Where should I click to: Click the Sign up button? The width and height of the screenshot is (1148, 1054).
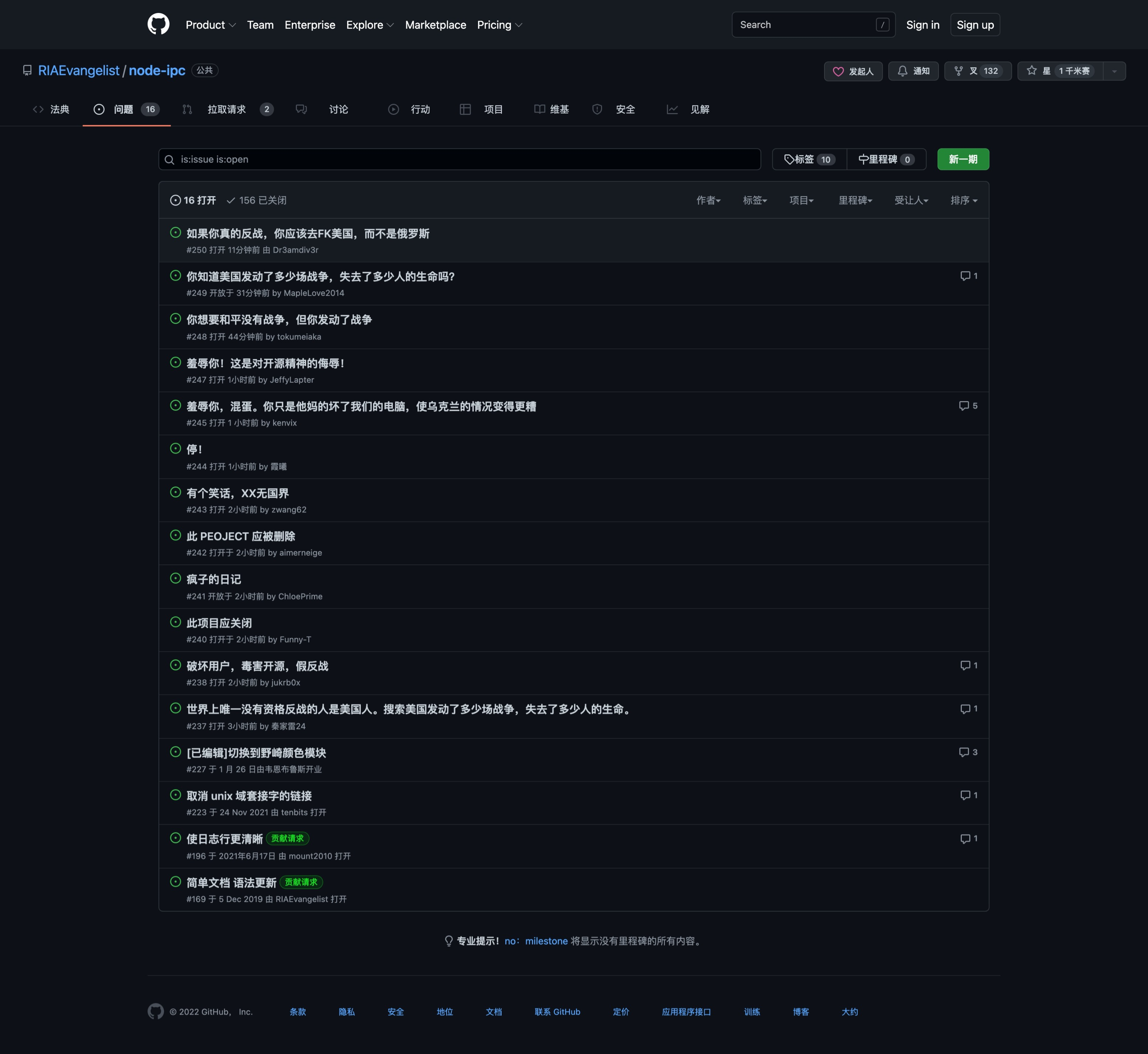pos(975,24)
